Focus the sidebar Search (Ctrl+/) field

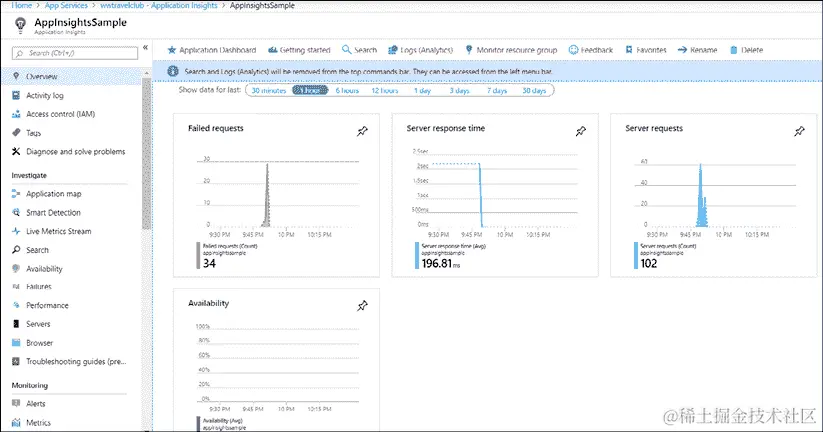75,53
